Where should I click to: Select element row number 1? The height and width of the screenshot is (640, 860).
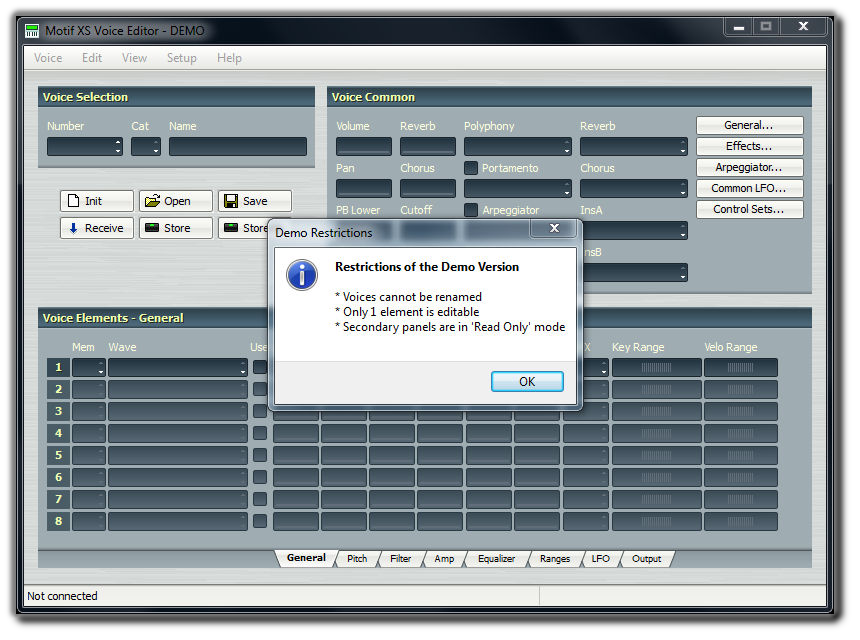coord(58,367)
